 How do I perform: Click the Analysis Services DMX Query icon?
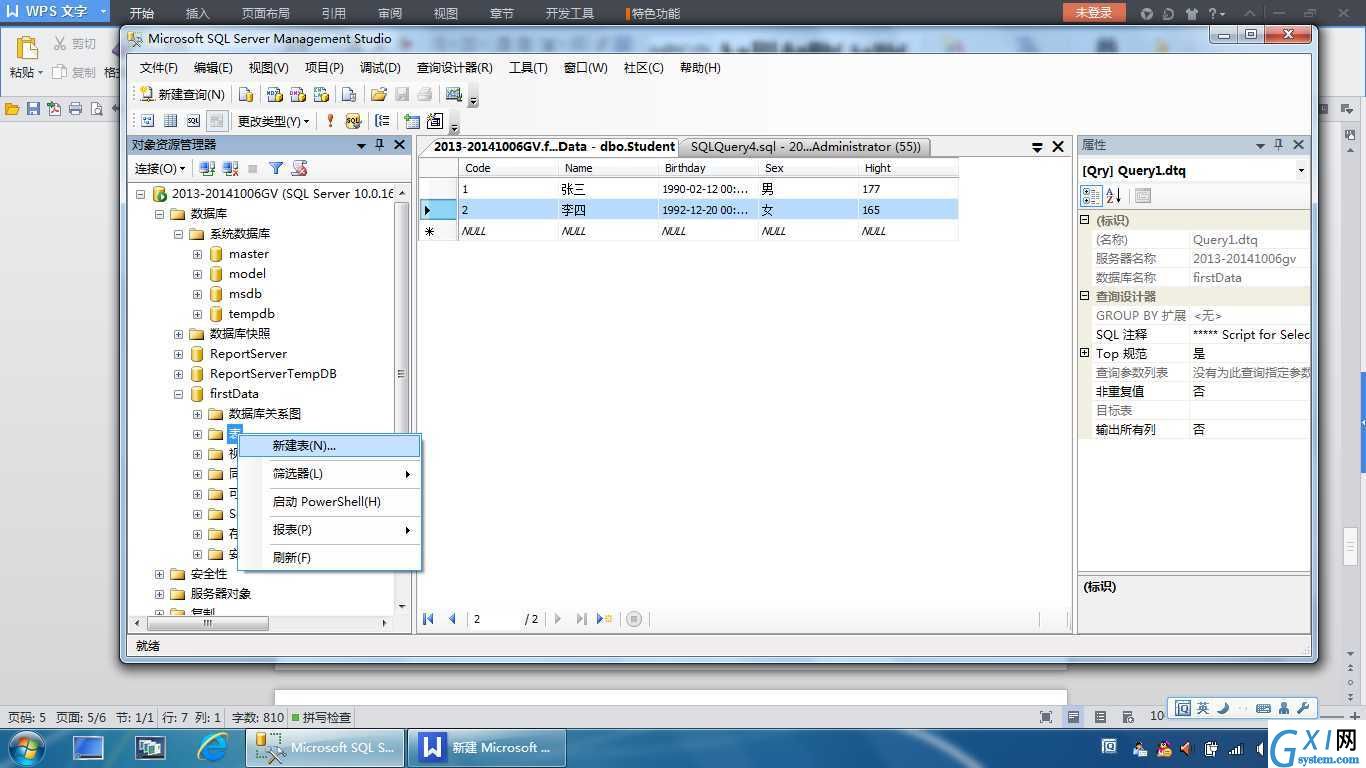pos(297,94)
